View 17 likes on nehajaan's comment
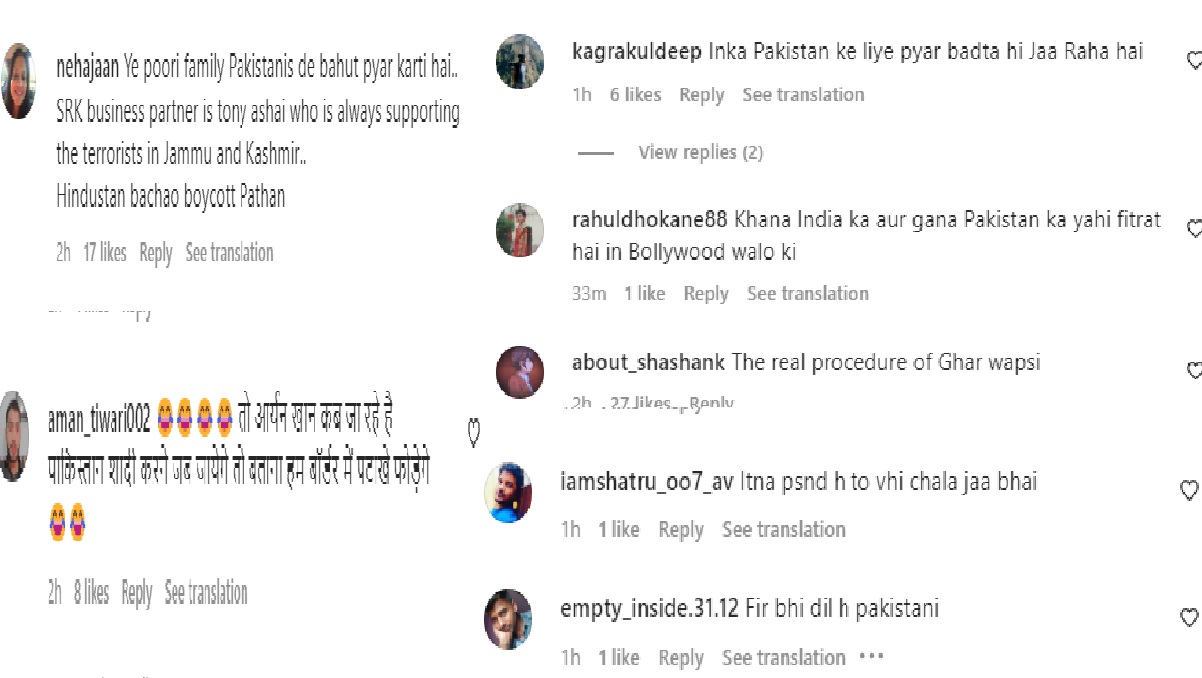The width and height of the screenshot is (1202, 678). point(104,253)
